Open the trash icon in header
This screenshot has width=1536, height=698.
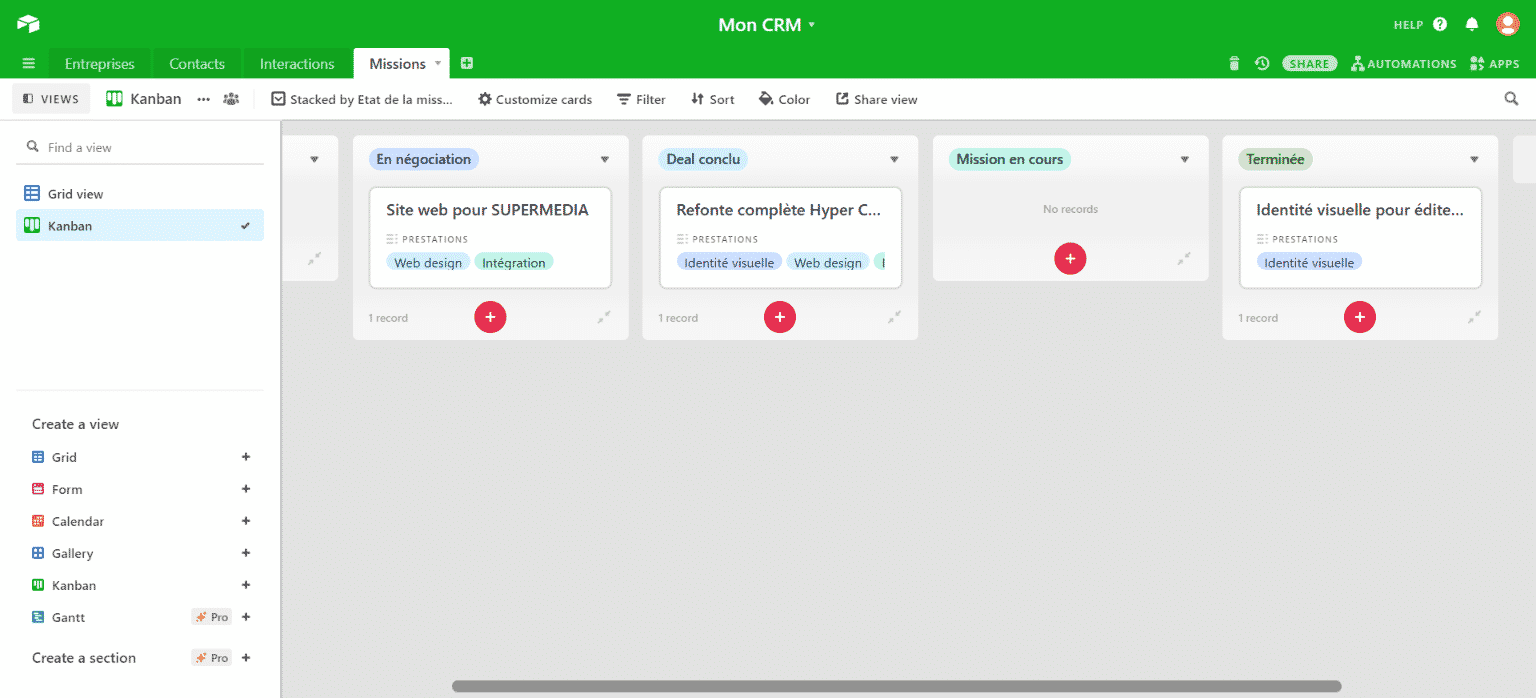(x=1234, y=64)
